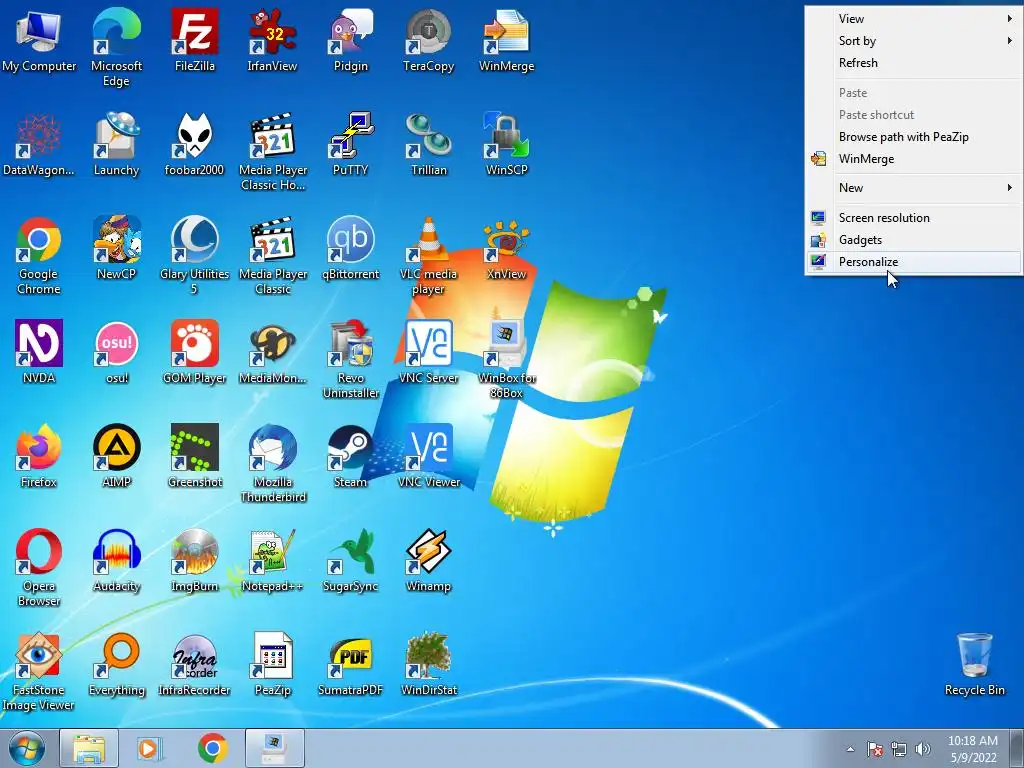This screenshot has height=768, width=1024.
Task: Choose Refresh in context menu
Action: (914, 63)
